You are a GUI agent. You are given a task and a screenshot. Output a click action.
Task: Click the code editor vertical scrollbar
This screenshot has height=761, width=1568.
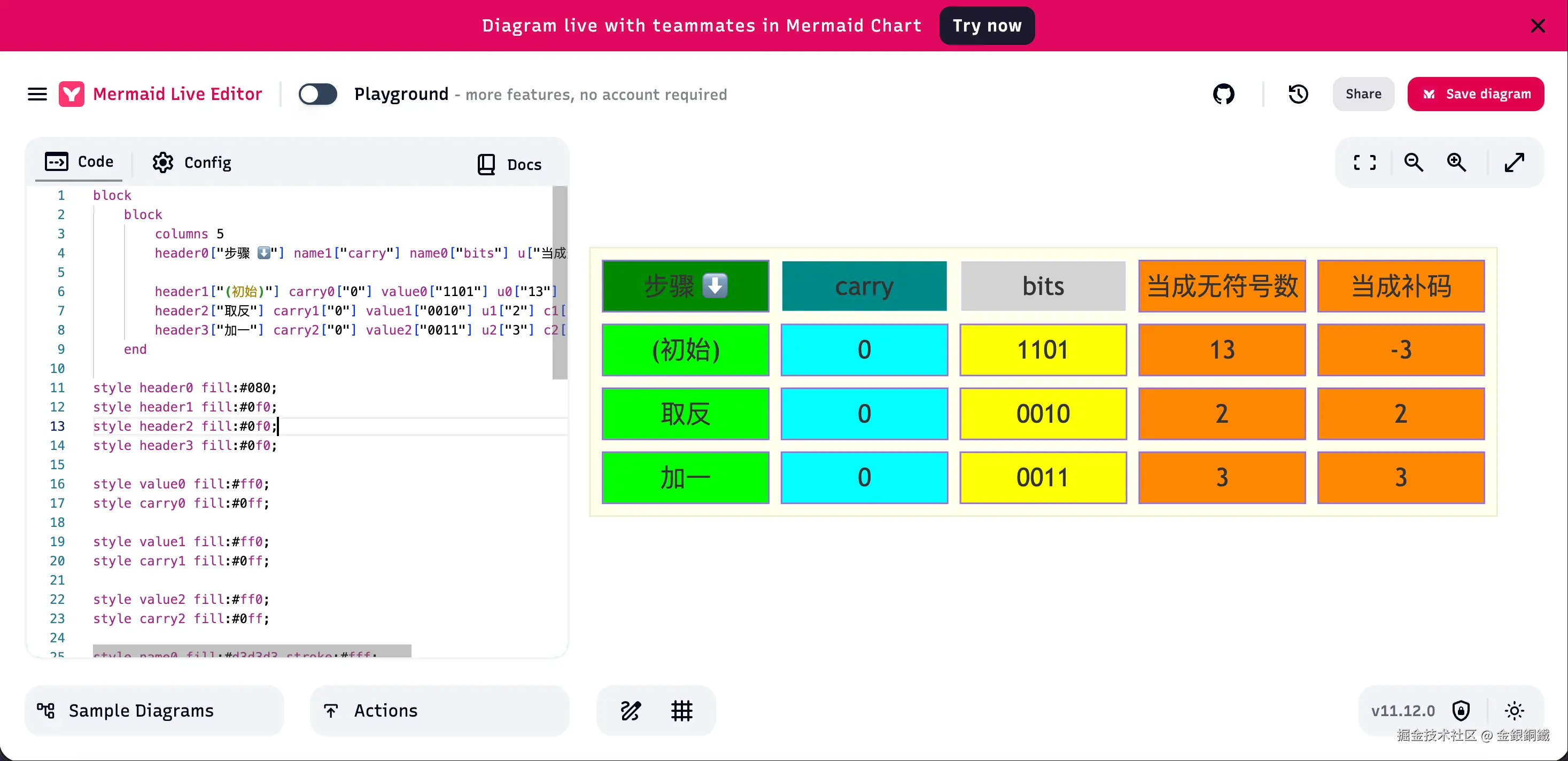560,283
